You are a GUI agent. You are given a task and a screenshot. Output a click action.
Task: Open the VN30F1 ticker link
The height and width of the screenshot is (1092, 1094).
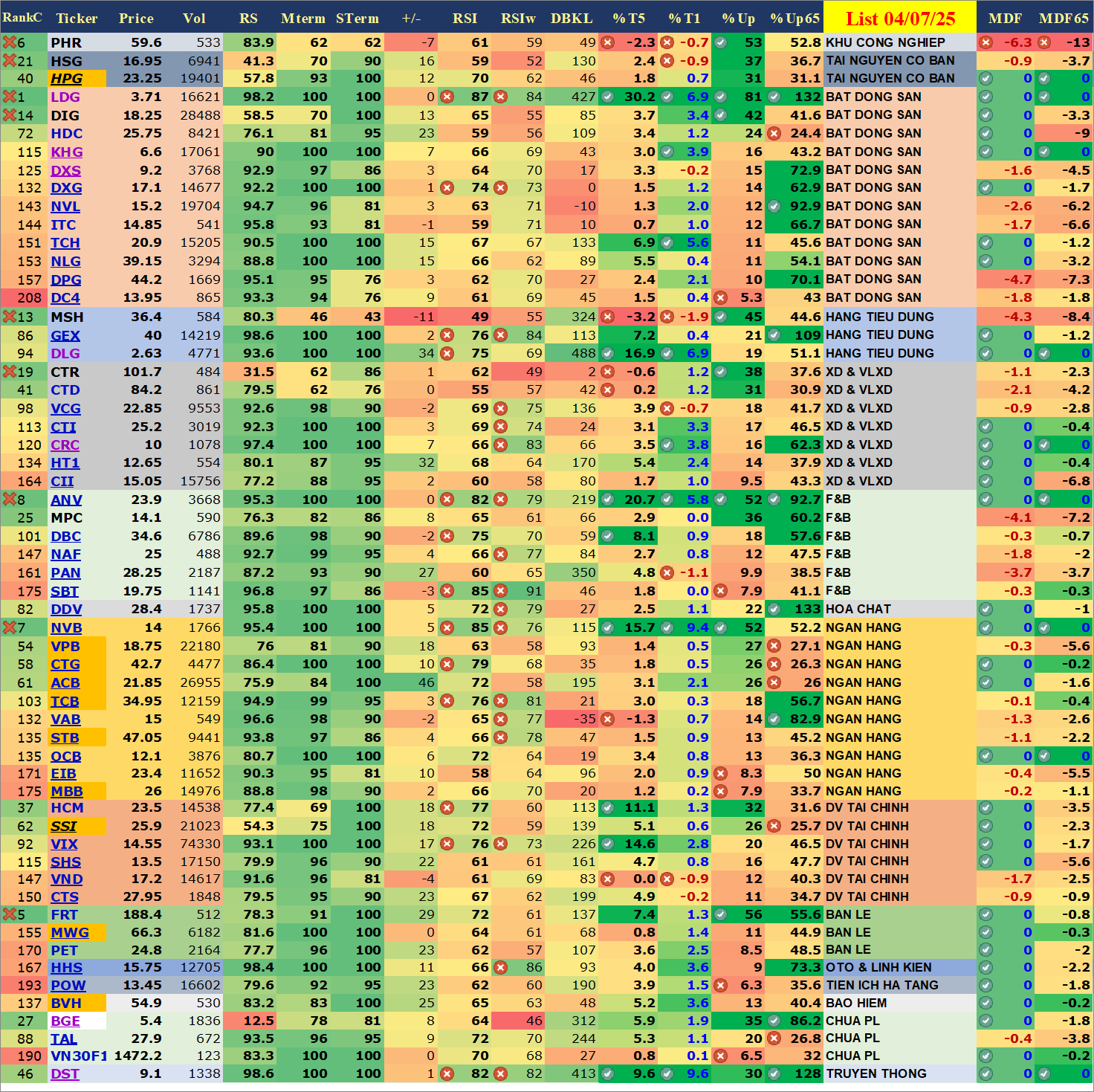[79, 1056]
